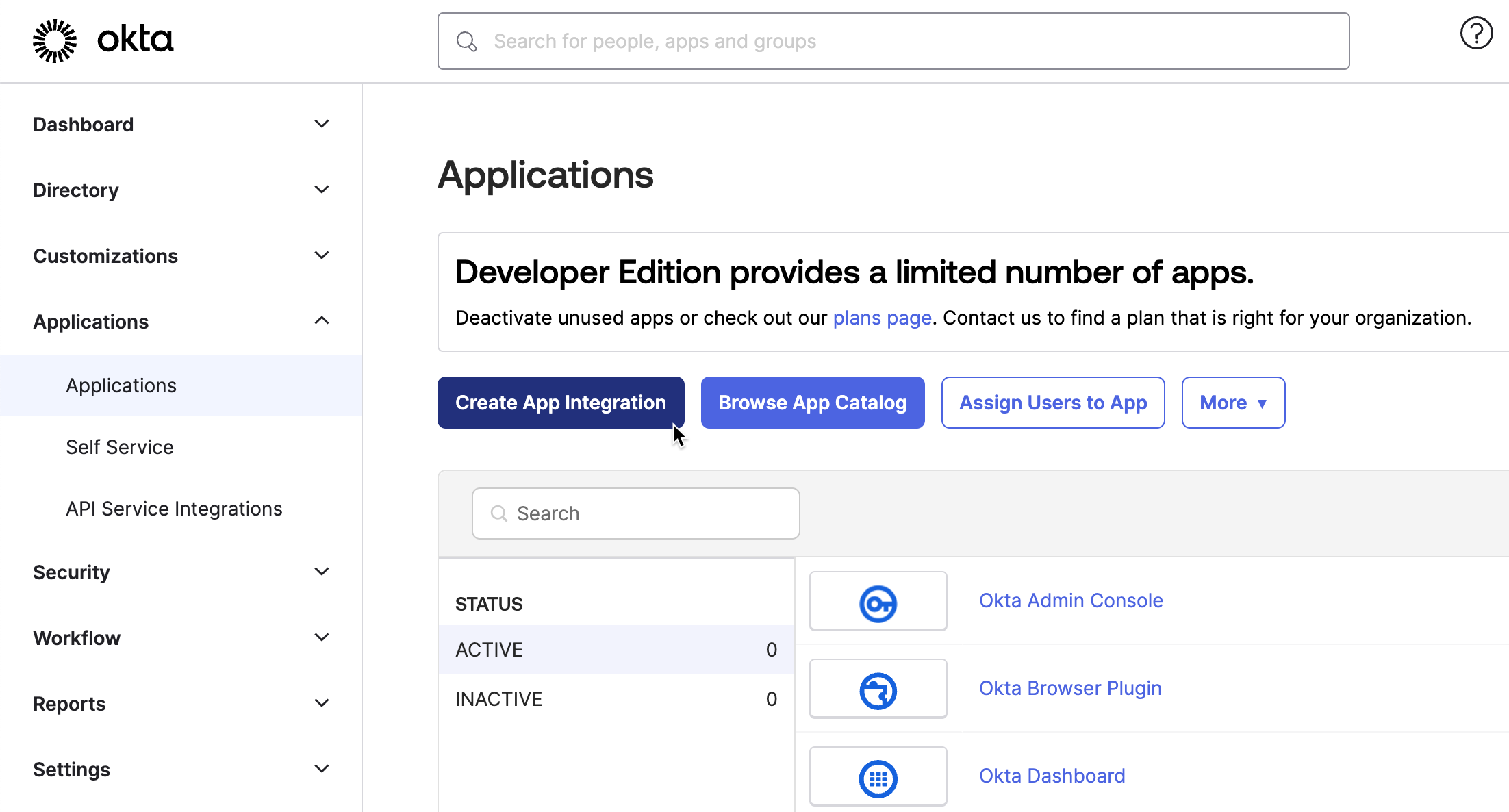Image resolution: width=1509 pixels, height=812 pixels.
Task: Open API Service Integrations in the sidebar
Action: coord(174,509)
